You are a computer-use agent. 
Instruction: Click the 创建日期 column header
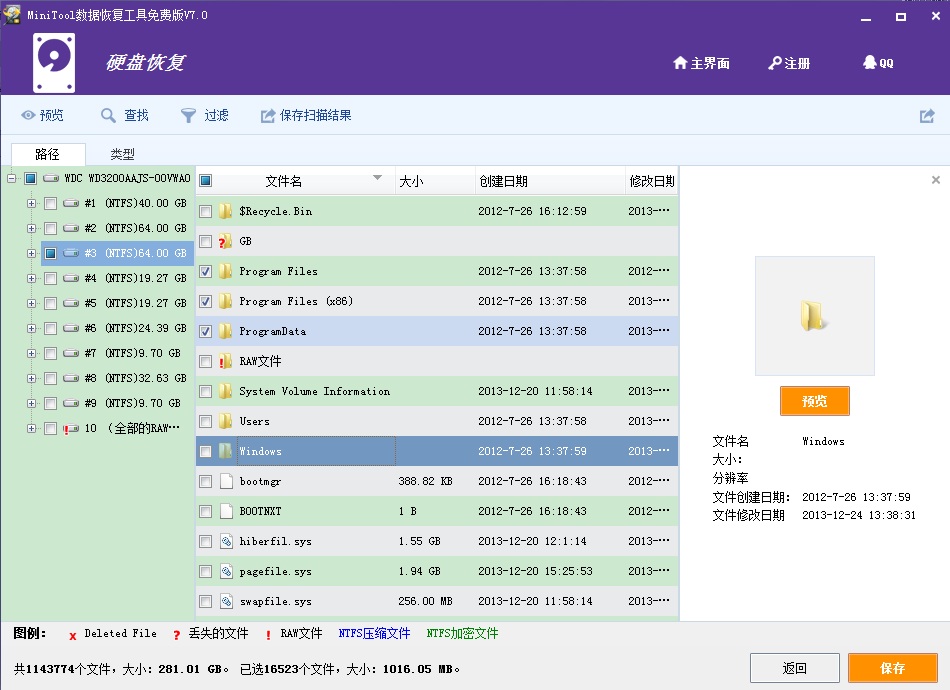click(550, 181)
